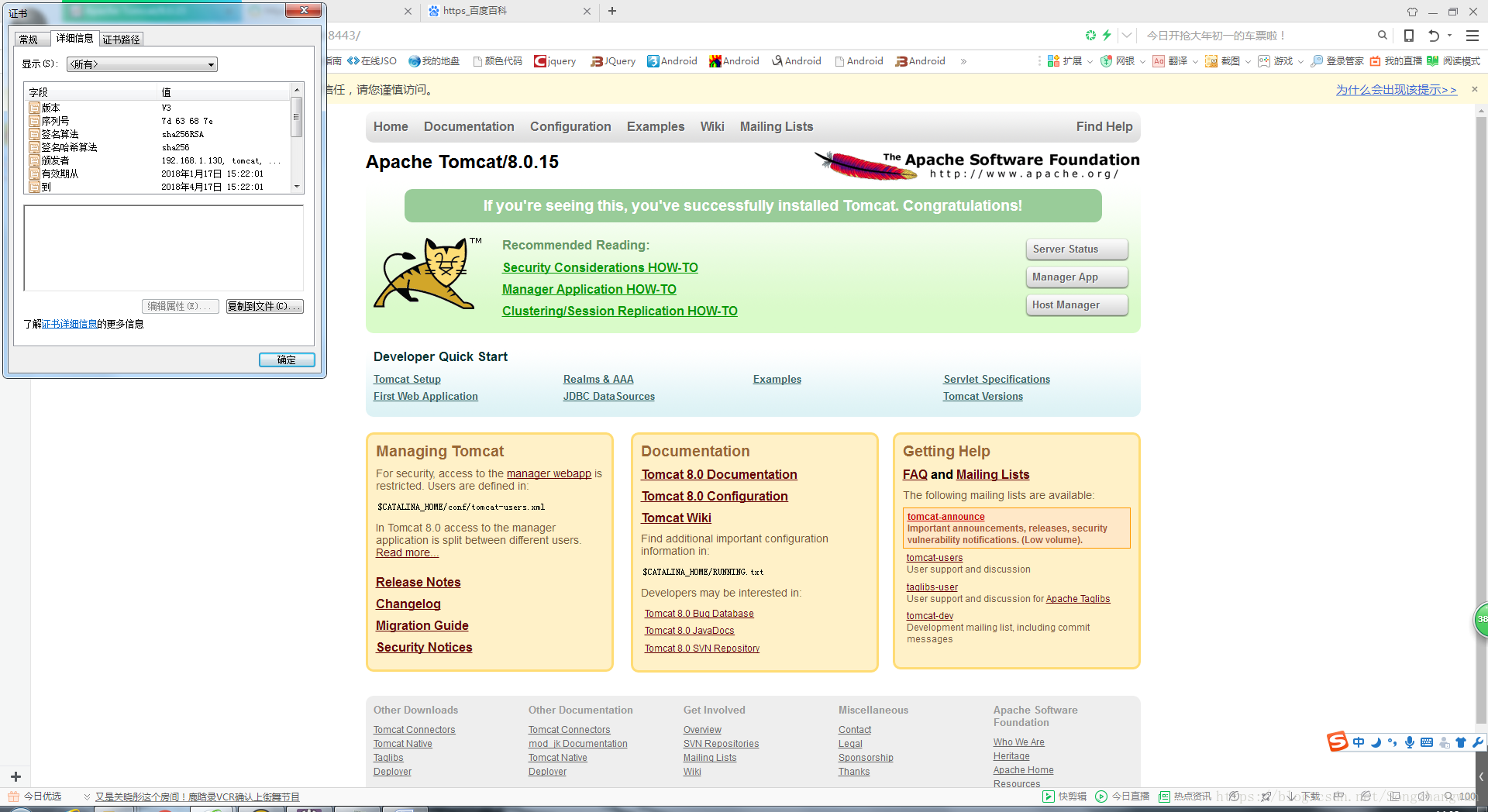
Task: Click the Server Status button
Action: (1076, 249)
